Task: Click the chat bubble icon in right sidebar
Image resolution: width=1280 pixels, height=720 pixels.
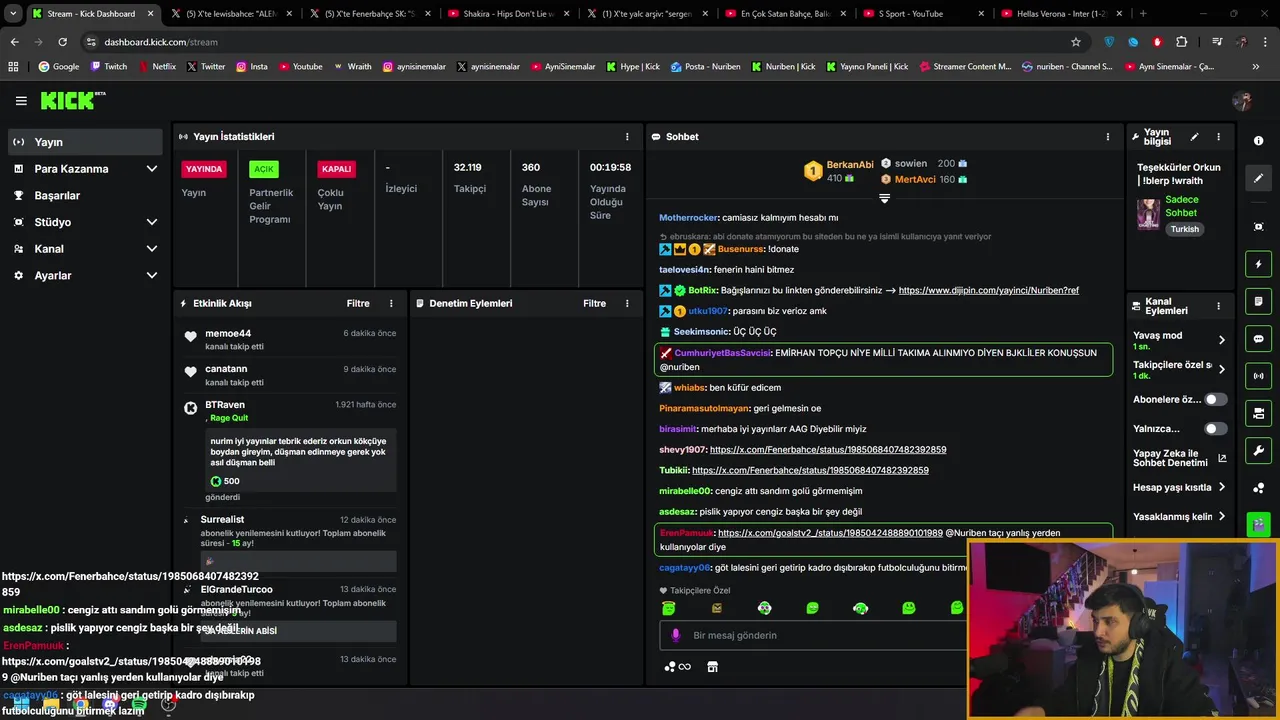Action: click(1258, 339)
